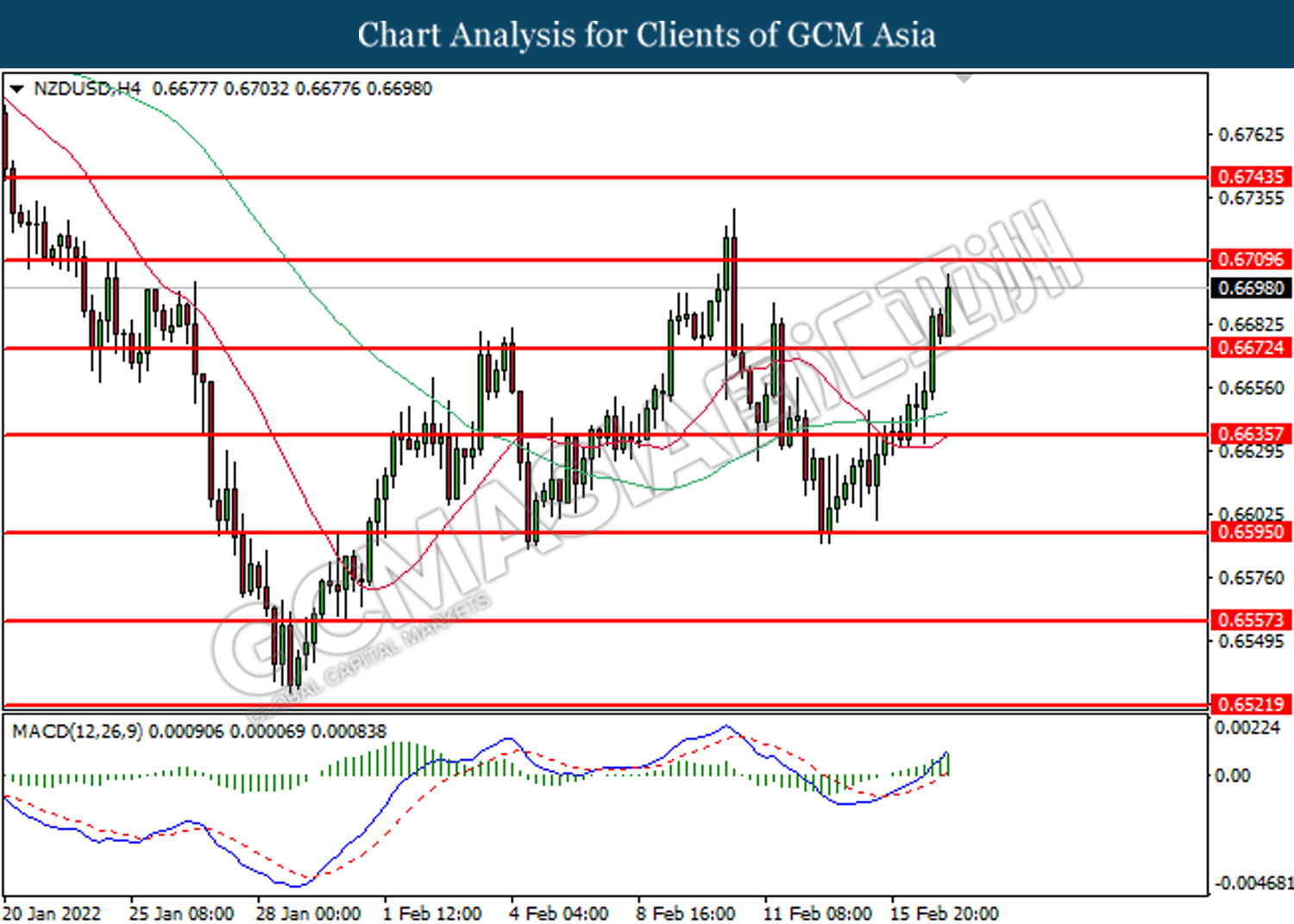Screen dimensions: 1294x924
Task: Select the 0.66295 price axis value
Action: point(1251,452)
